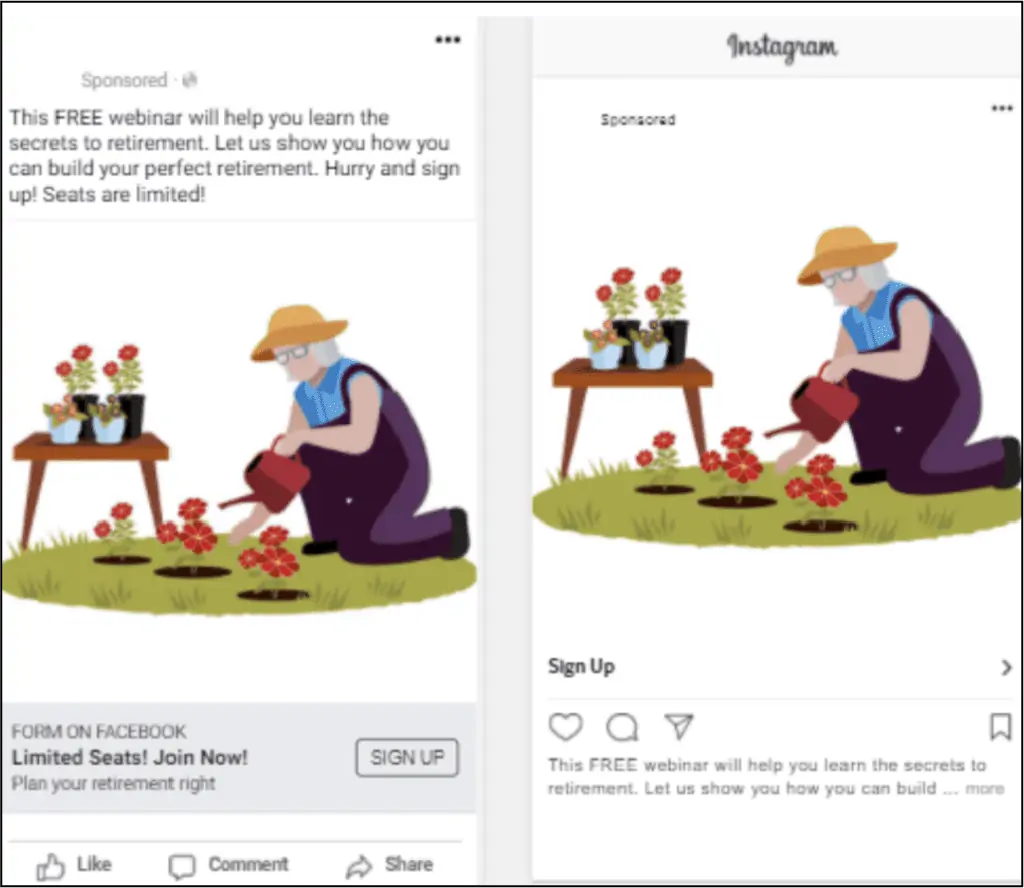1024x888 pixels.
Task: Click 'Limited Seats! Join Now!' headline
Action: coord(130,757)
